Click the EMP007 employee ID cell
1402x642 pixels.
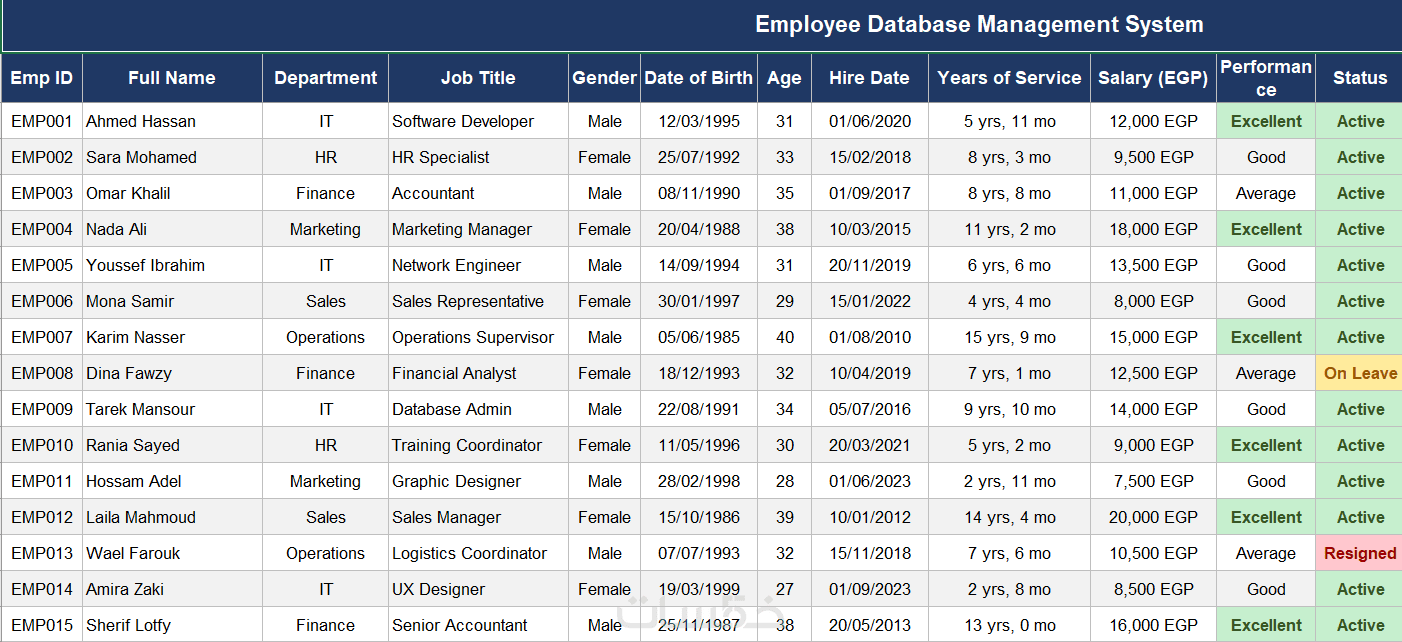tap(42, 337)
